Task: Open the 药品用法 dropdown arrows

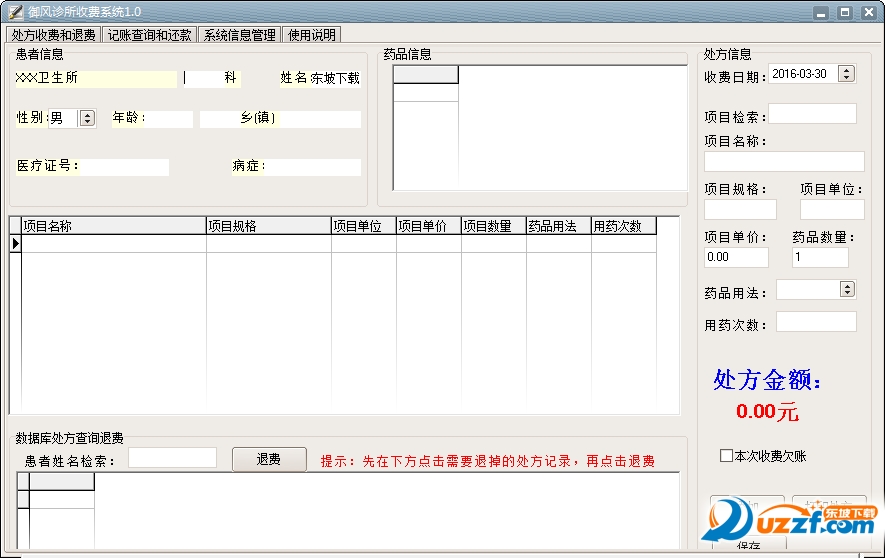Action: (x=847, y=289)
